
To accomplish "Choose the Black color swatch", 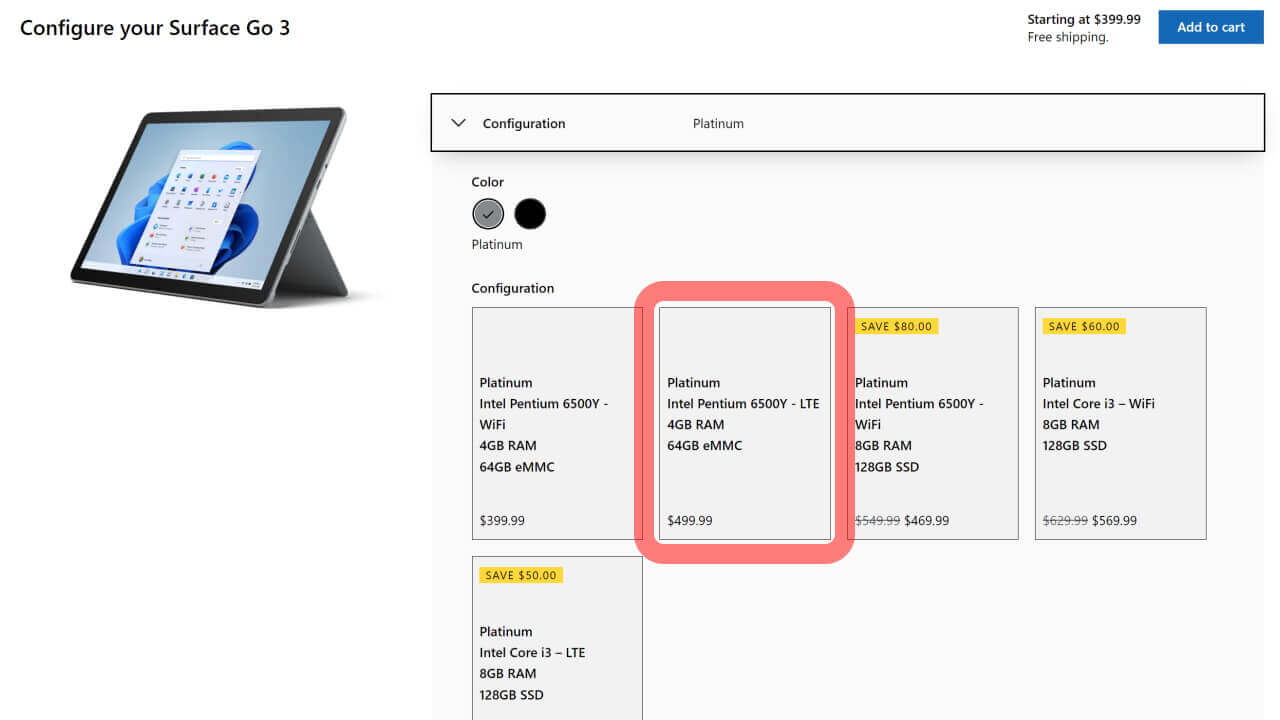I will click(x=530, y=213).
